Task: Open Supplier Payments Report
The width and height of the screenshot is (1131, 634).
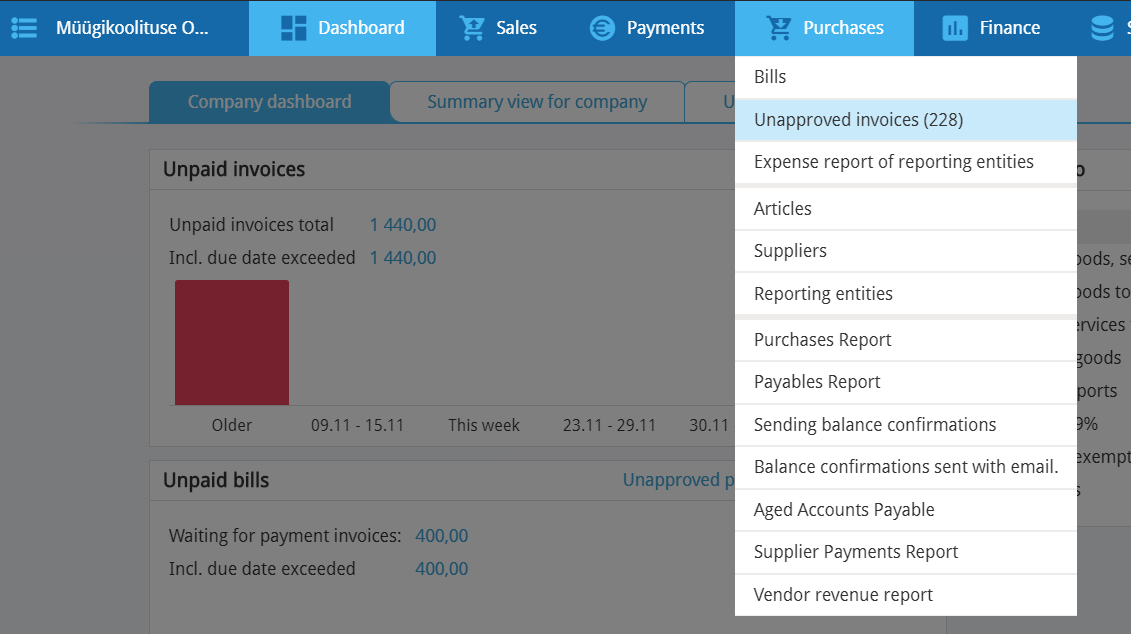Action: [906, 552]
